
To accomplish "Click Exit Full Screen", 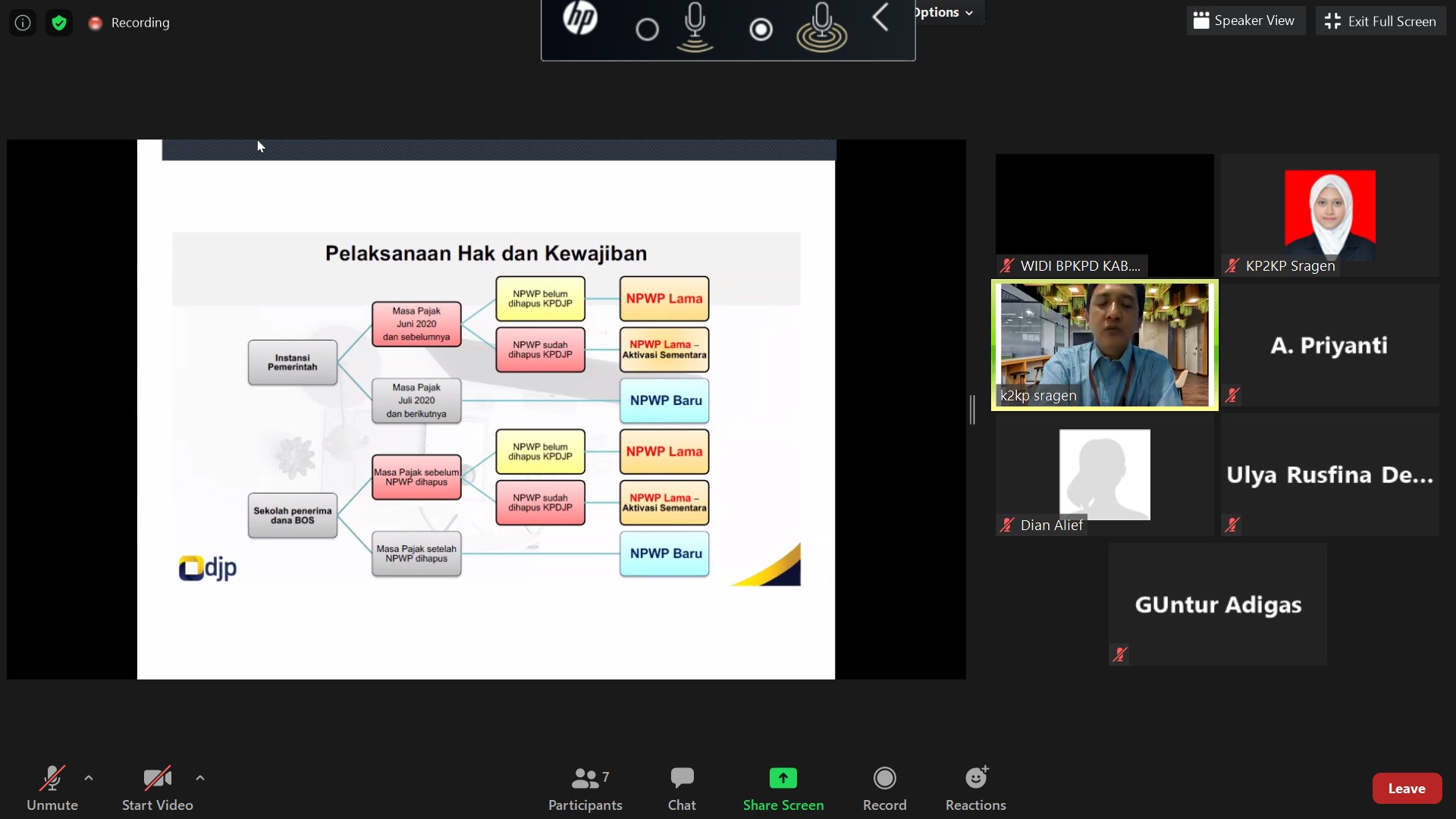I will pyautogui.click(x=1380, y=21).
